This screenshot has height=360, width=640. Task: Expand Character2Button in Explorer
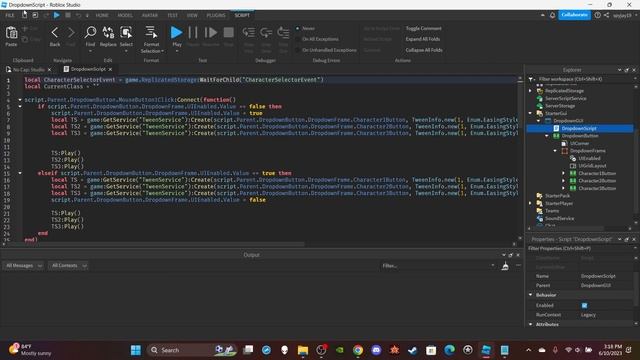click(x=564, y=181)
